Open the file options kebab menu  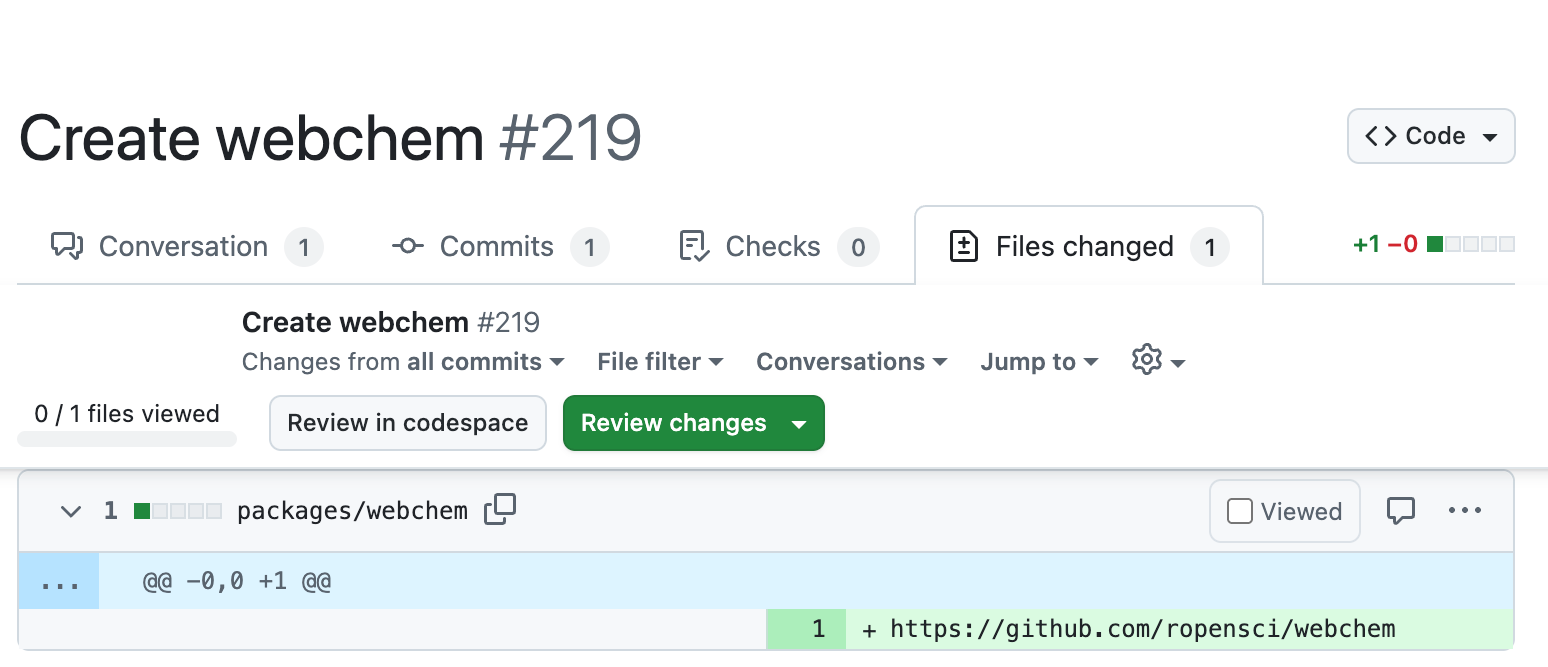pos(1465,511)
